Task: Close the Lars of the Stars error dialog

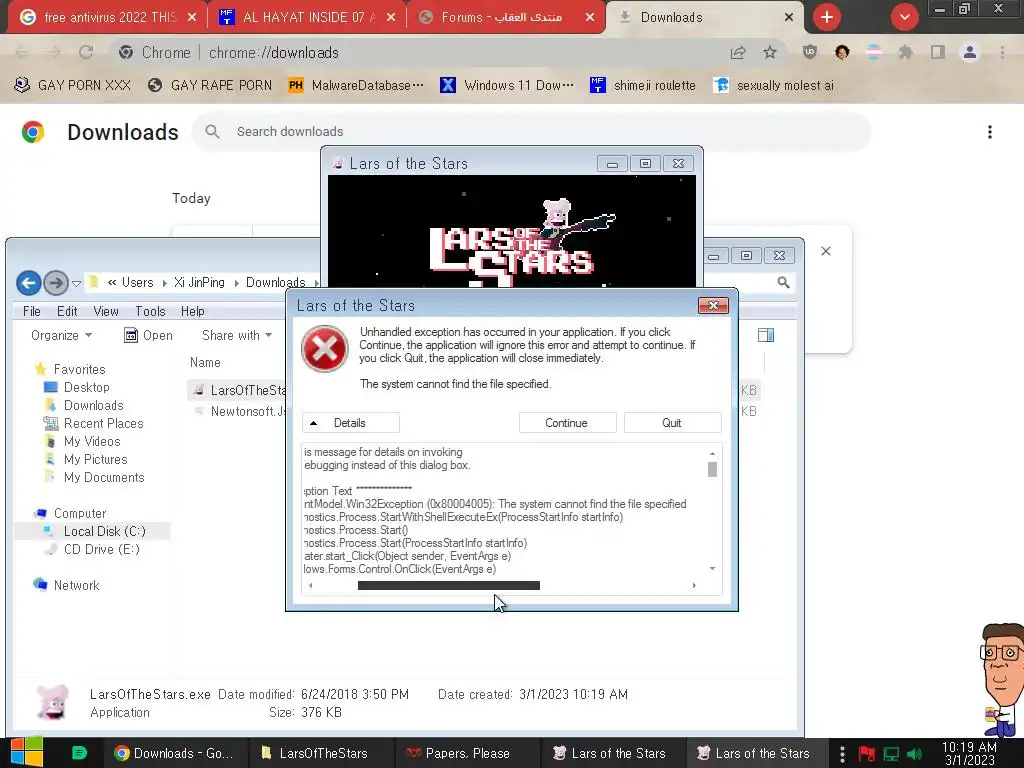Action: pyautogui.click(x=712, y=305)
